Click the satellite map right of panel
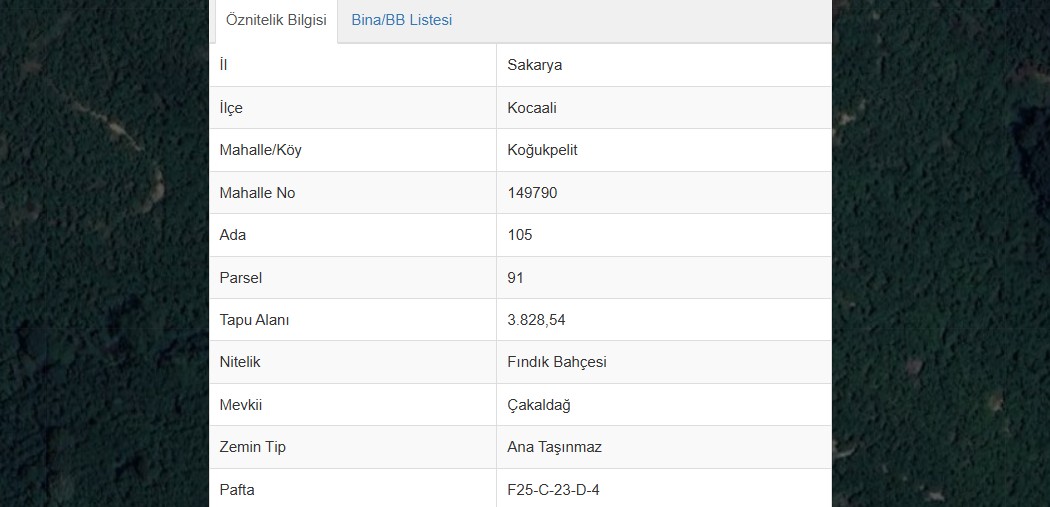1050x507 pixels. (941, 253)
